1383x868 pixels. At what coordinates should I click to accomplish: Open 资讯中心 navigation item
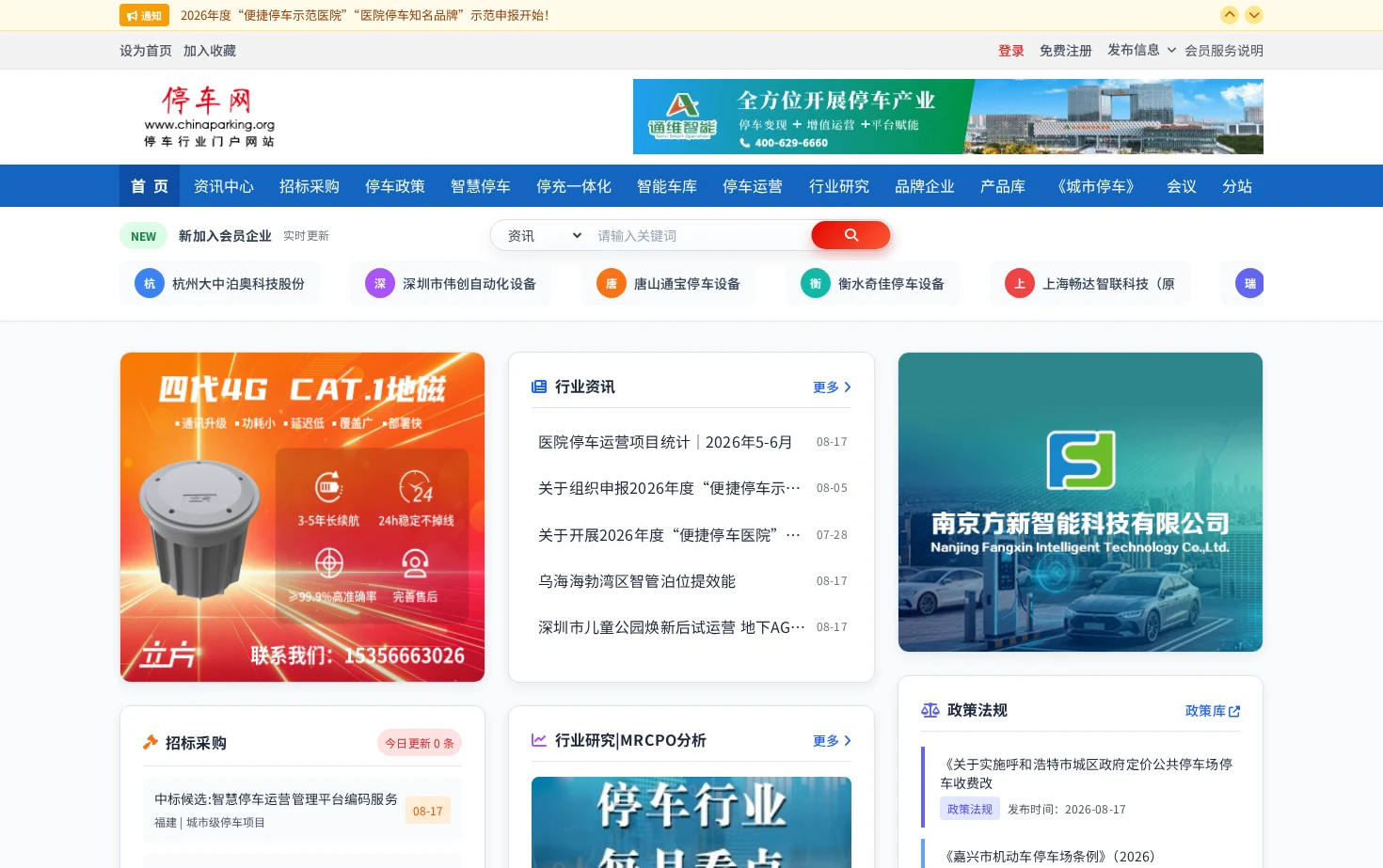pyautogui.click(x=224, y=186)
